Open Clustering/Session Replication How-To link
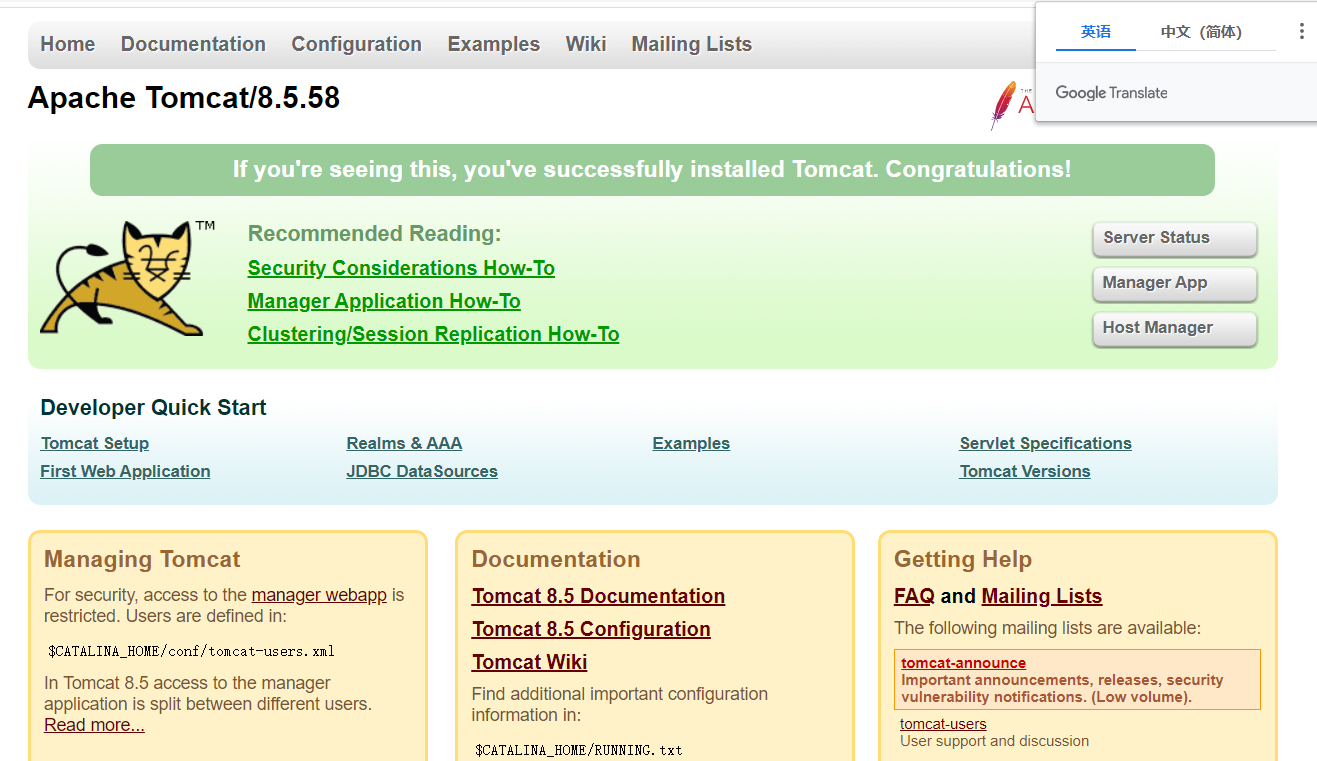 coord(433,334)
